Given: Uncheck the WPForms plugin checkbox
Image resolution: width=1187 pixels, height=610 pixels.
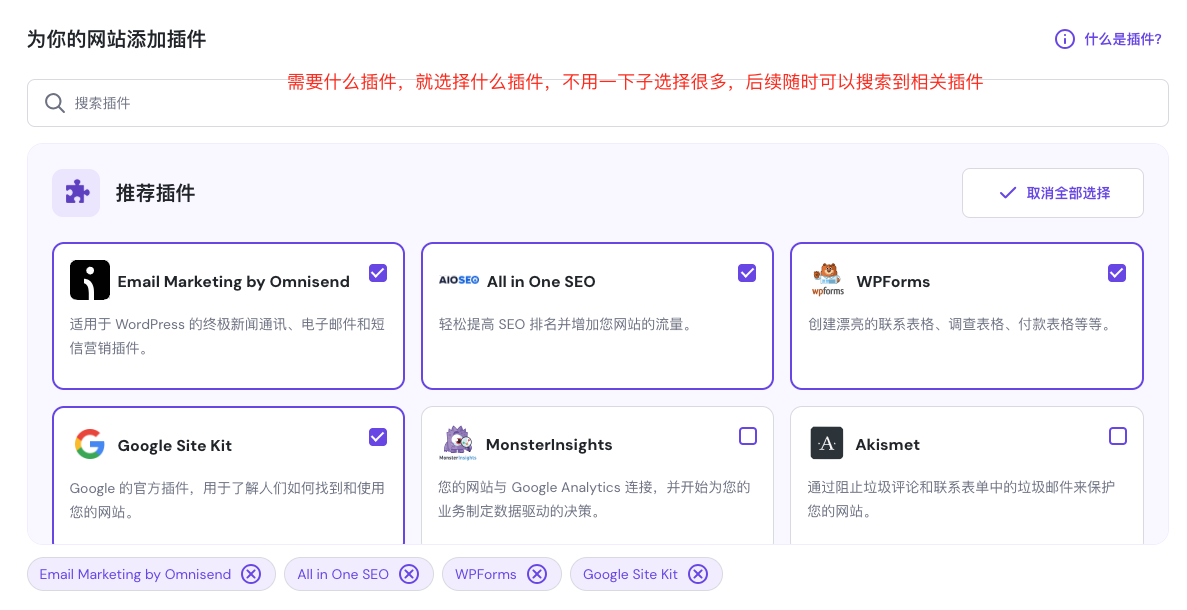Looking at the screenshot, I should [1117, 273].
